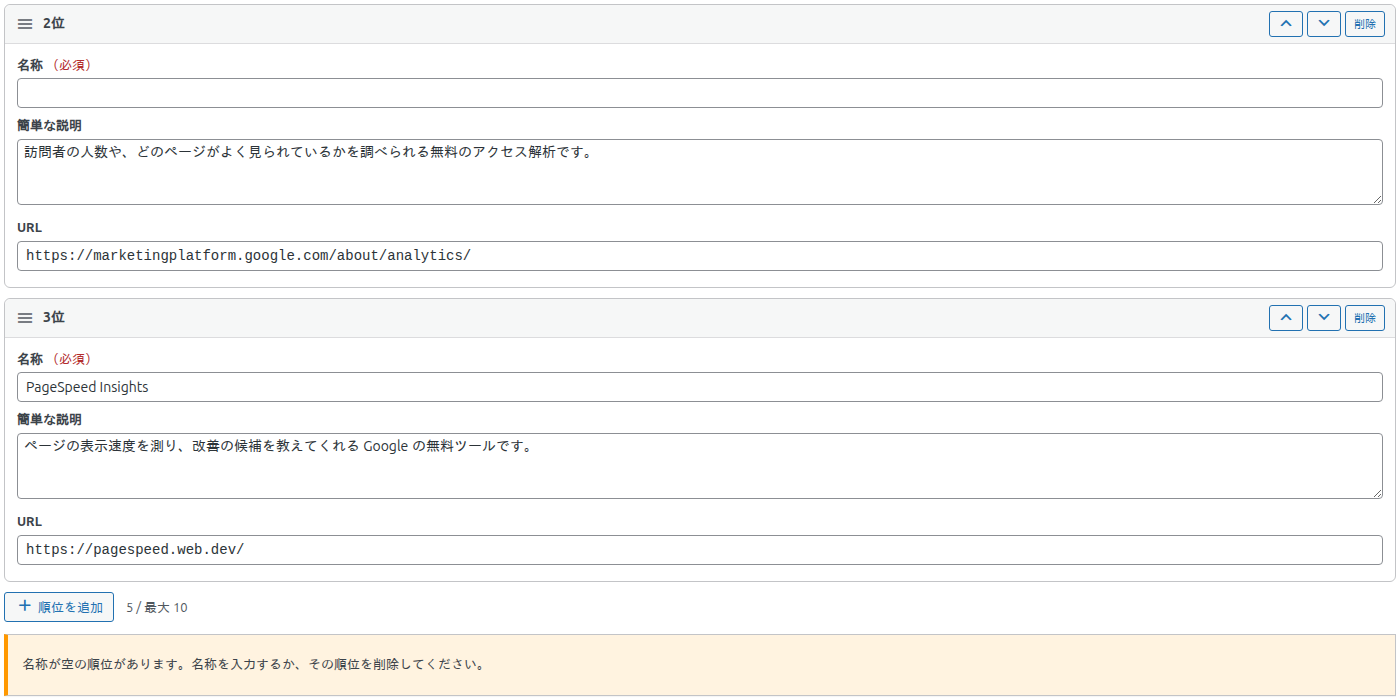Move the 3位 item down
This screenshot has height=700, width=1400.
tap(1324, 318)
